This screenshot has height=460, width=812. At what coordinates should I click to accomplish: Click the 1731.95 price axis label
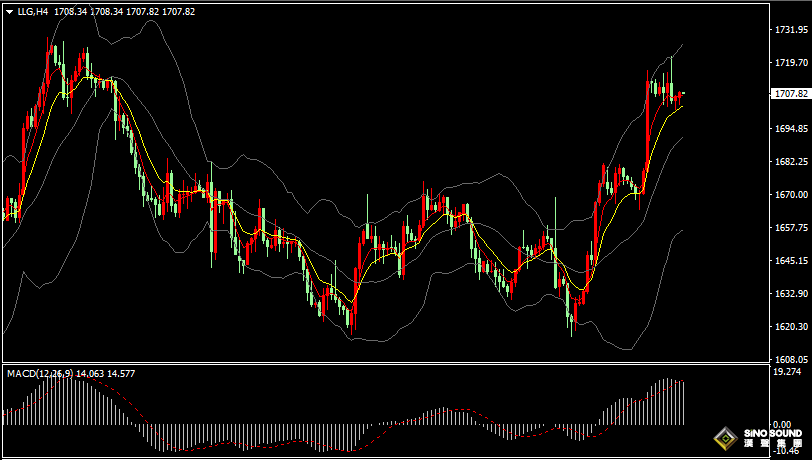click(x=791, y=30)
